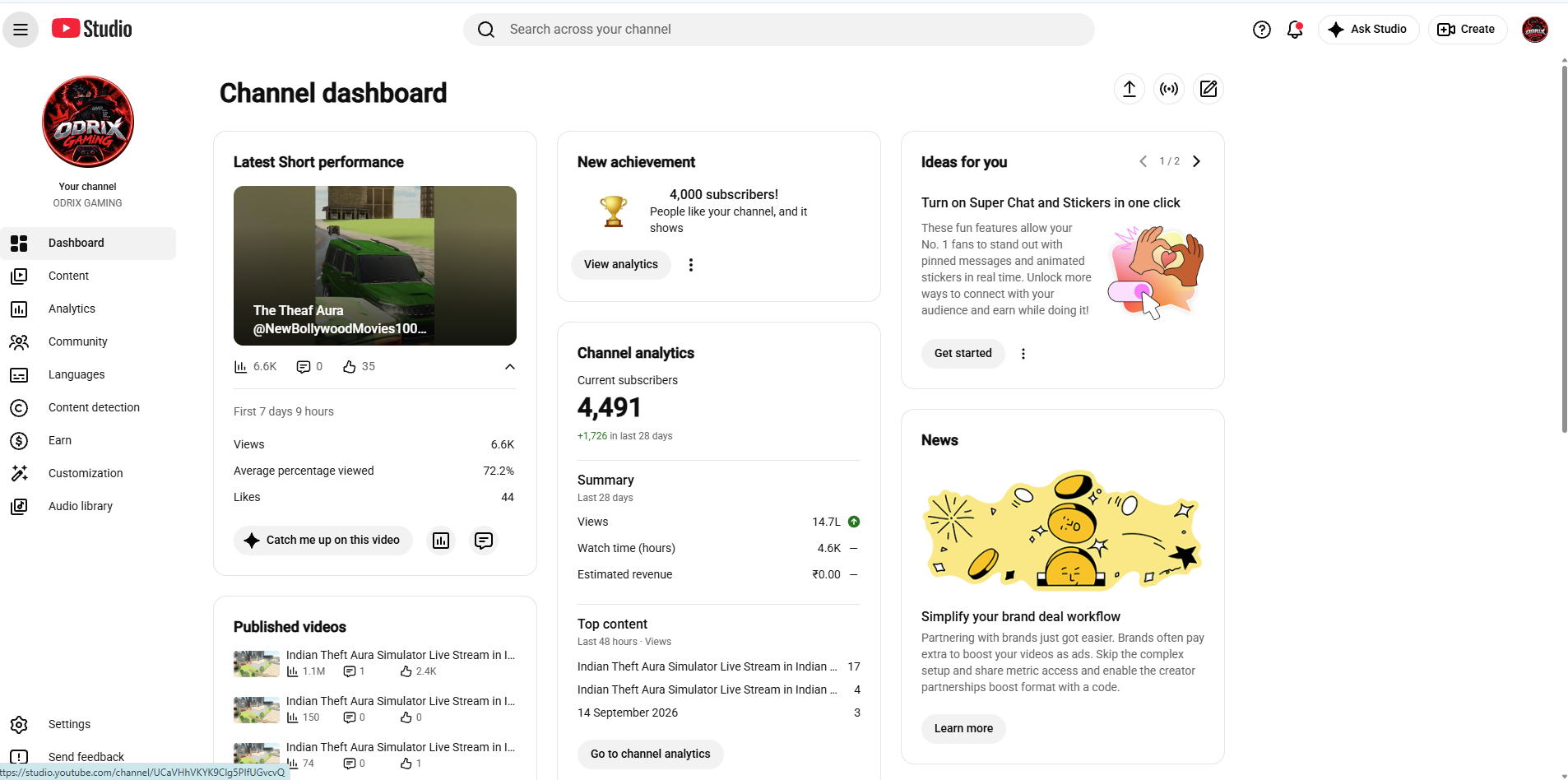Open Content in the sidebar
This screenshot has height=780, width=1568.
[88, 276]
